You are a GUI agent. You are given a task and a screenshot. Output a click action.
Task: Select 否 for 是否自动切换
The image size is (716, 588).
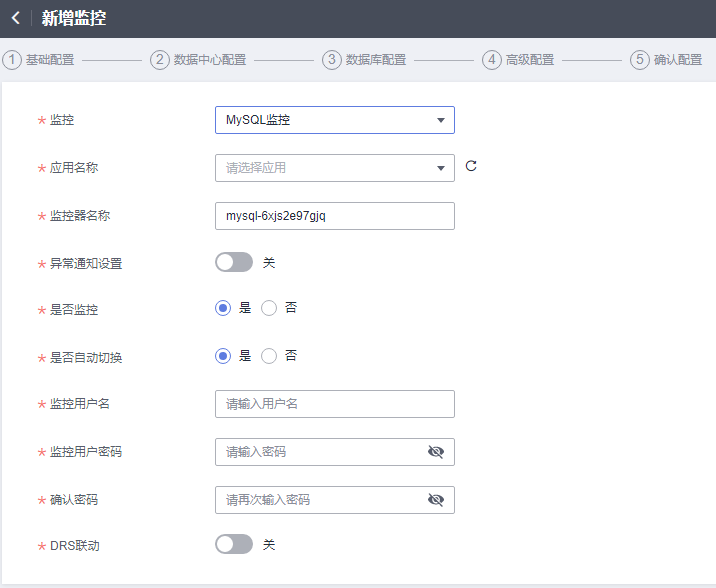(269, 356)
